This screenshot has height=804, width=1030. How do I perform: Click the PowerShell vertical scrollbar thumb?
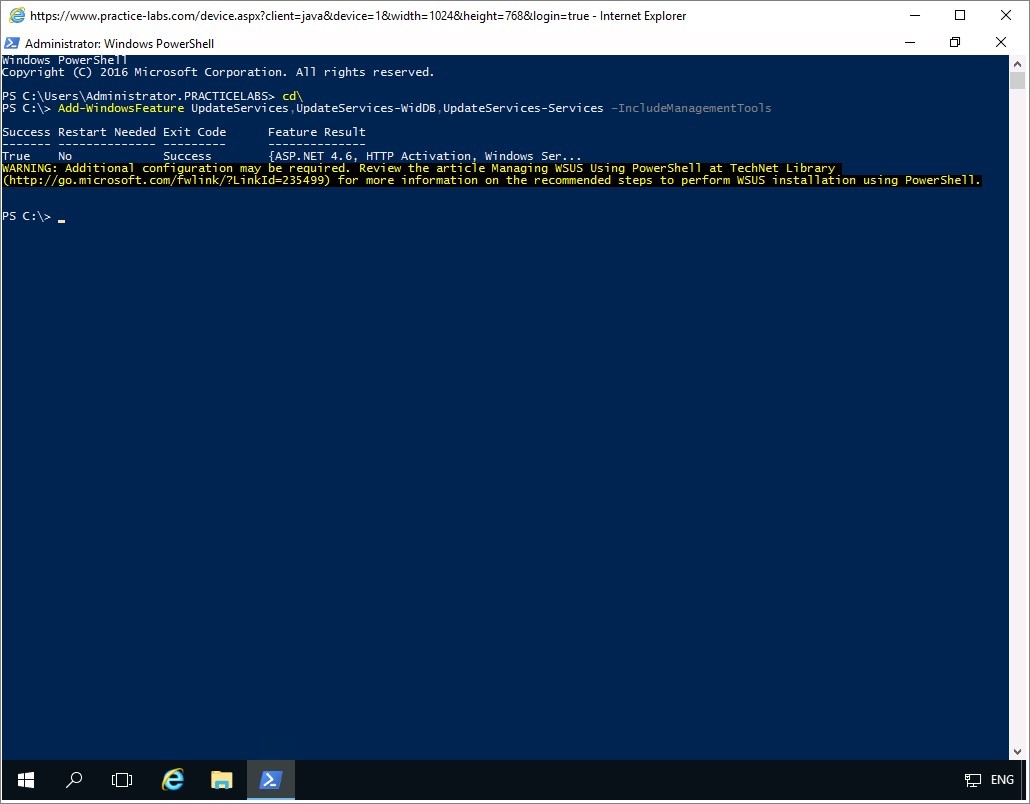pos(1017,81)
